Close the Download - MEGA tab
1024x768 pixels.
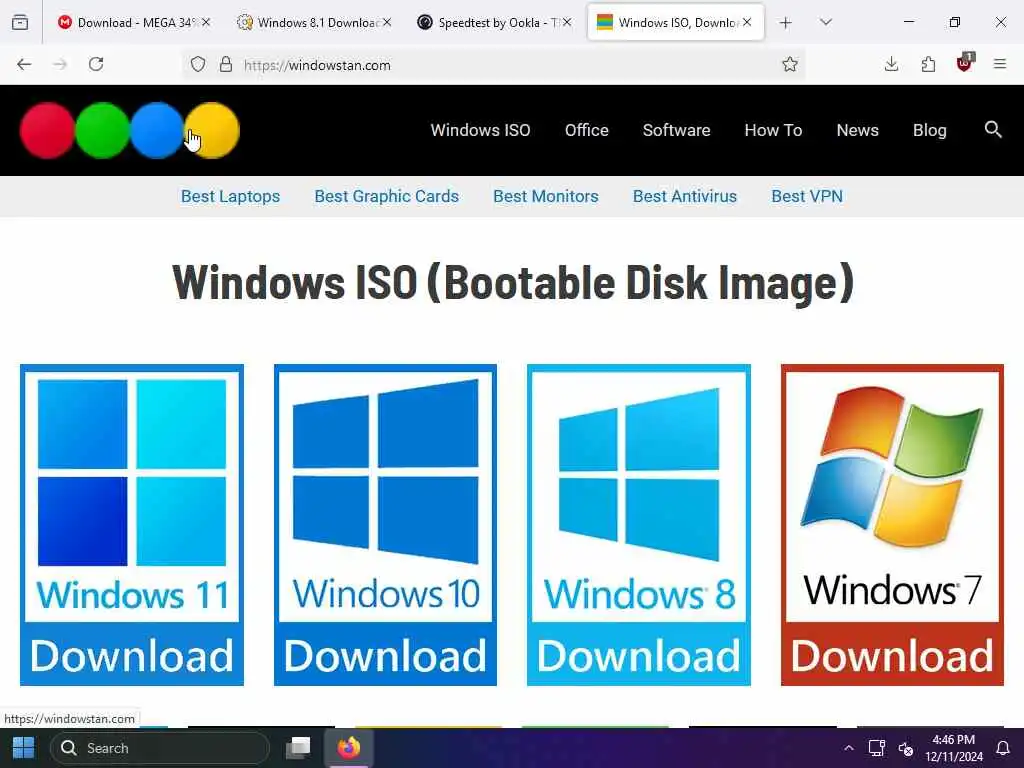[206, 22]
